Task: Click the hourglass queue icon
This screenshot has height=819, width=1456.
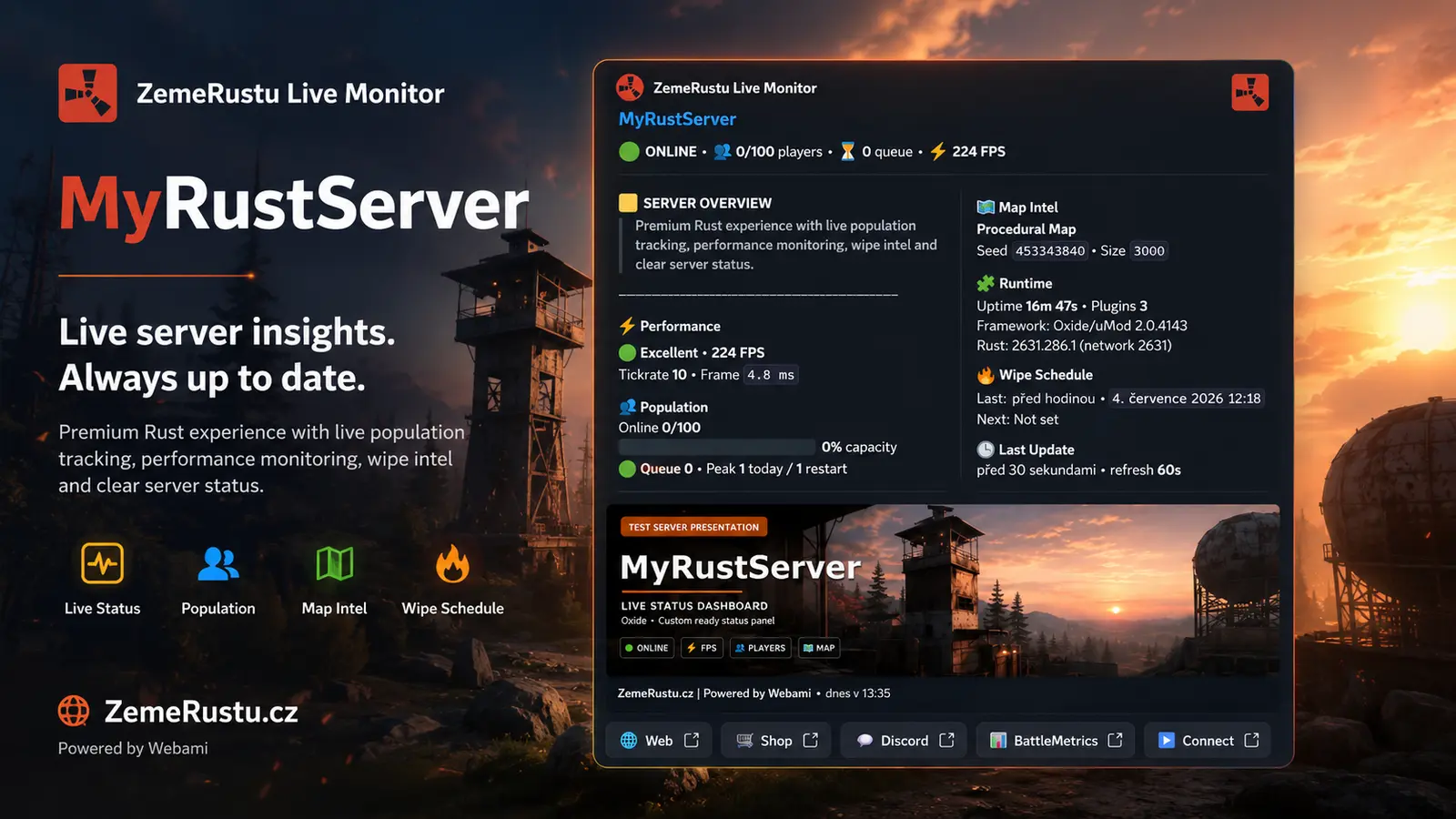Action: point(847,151)
